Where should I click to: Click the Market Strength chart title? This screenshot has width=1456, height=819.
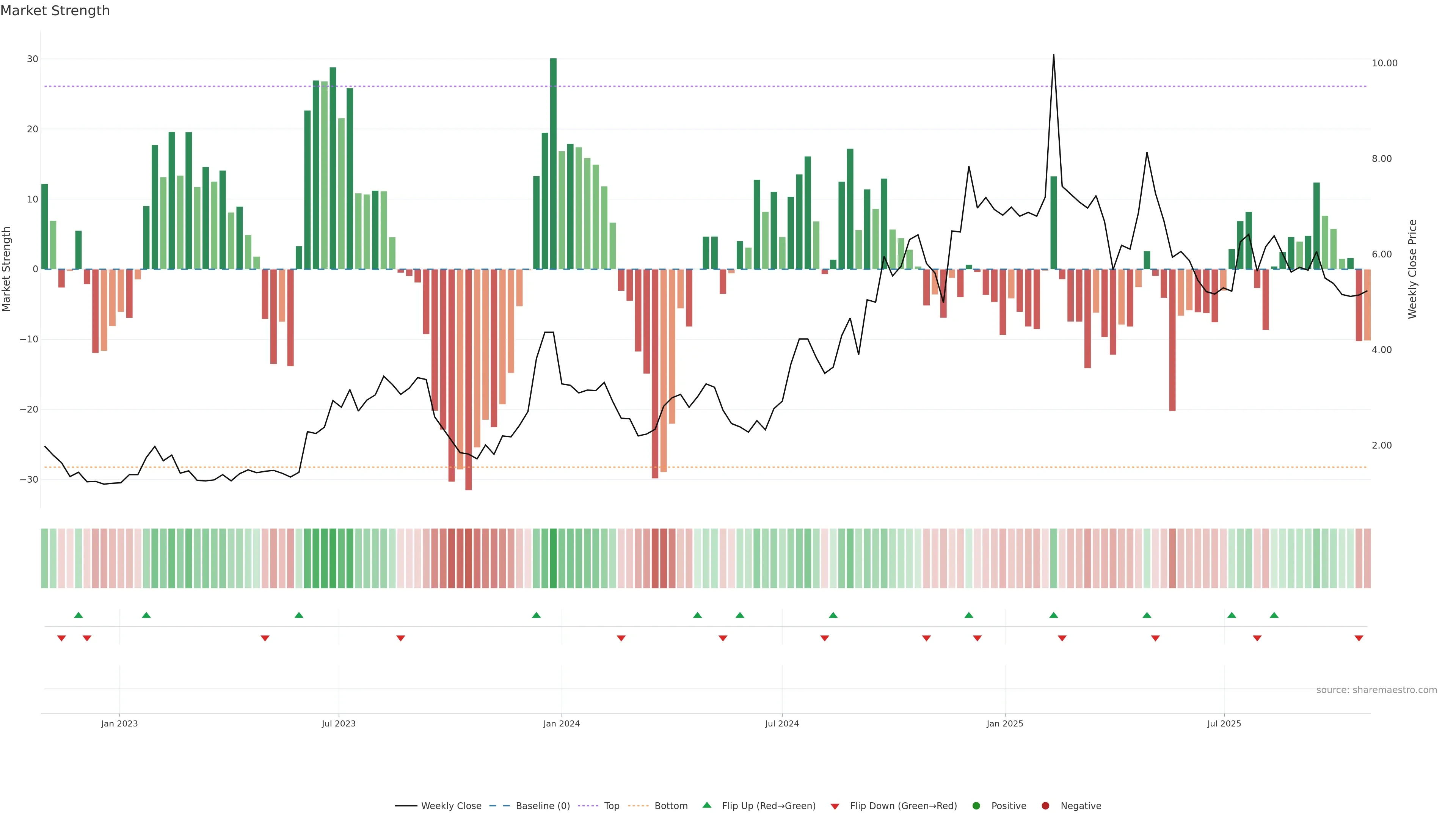point(55,11)
